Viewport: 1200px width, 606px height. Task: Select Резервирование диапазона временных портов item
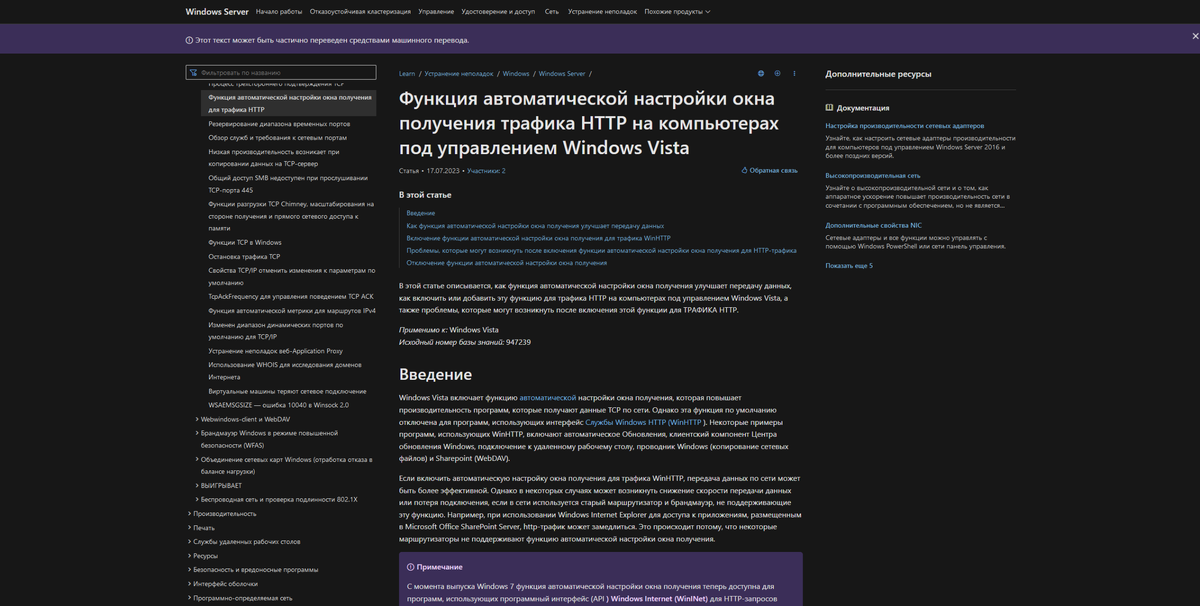click(x=279, y=124)
